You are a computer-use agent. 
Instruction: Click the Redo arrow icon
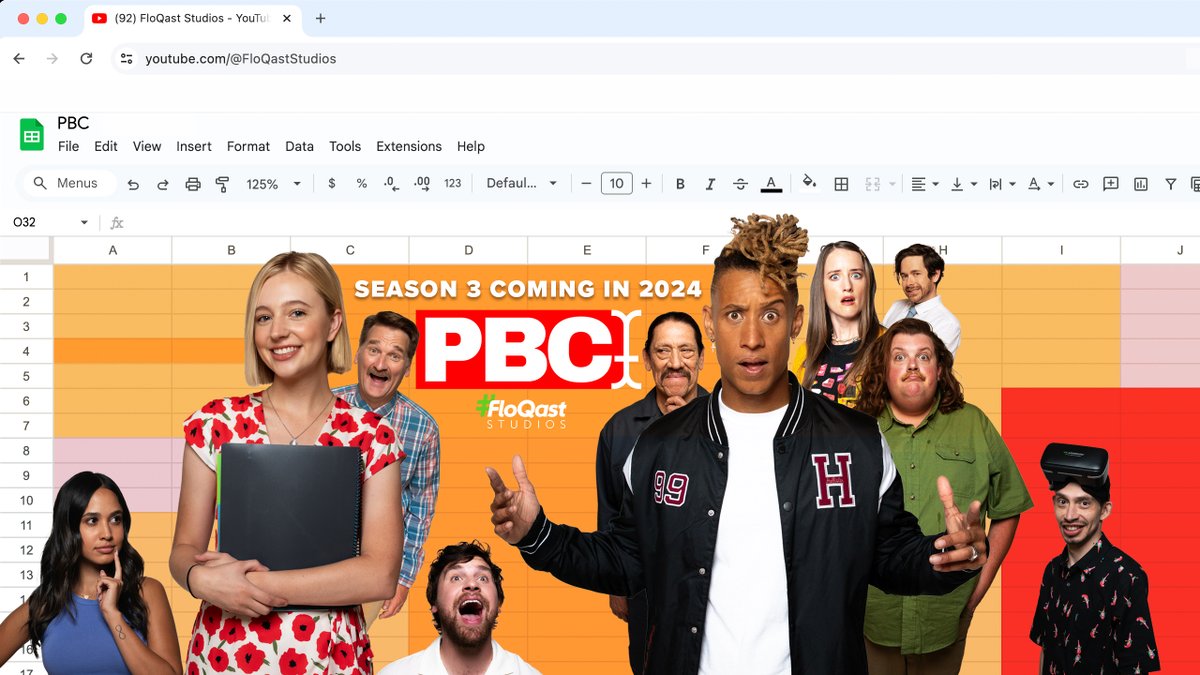pyautogui.click(x=162, y=184)
